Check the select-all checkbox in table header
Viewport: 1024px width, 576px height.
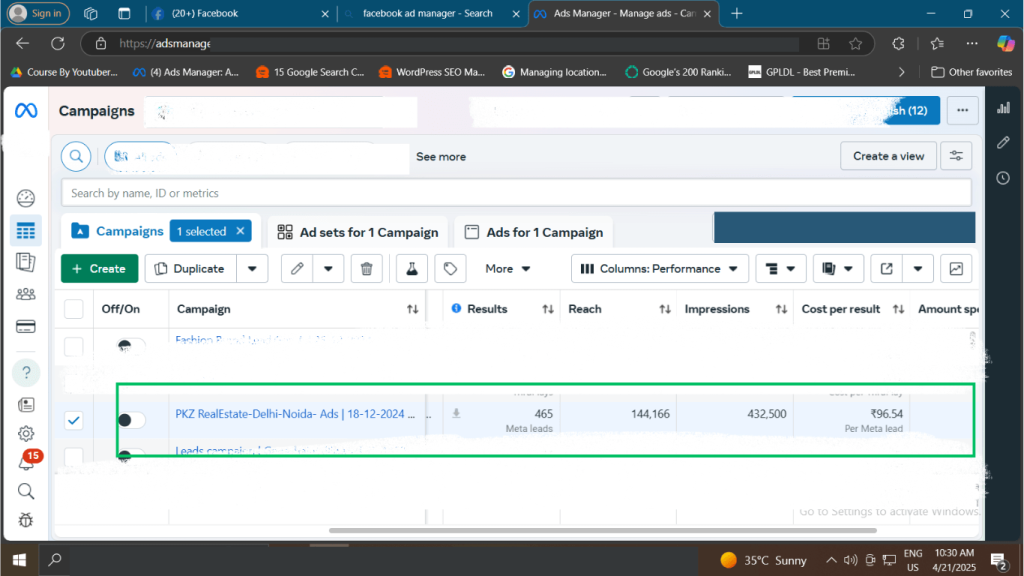point(74,309)
